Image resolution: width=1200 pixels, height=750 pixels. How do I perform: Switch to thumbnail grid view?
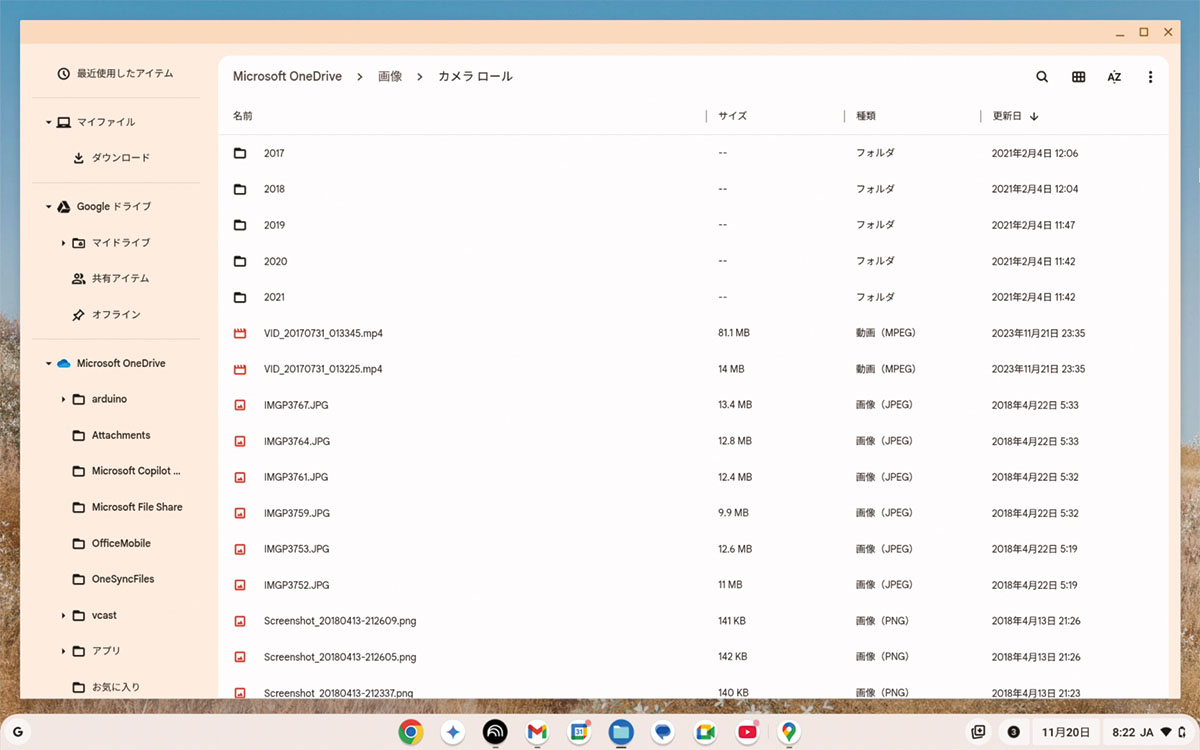click(x=1078, y=77)
